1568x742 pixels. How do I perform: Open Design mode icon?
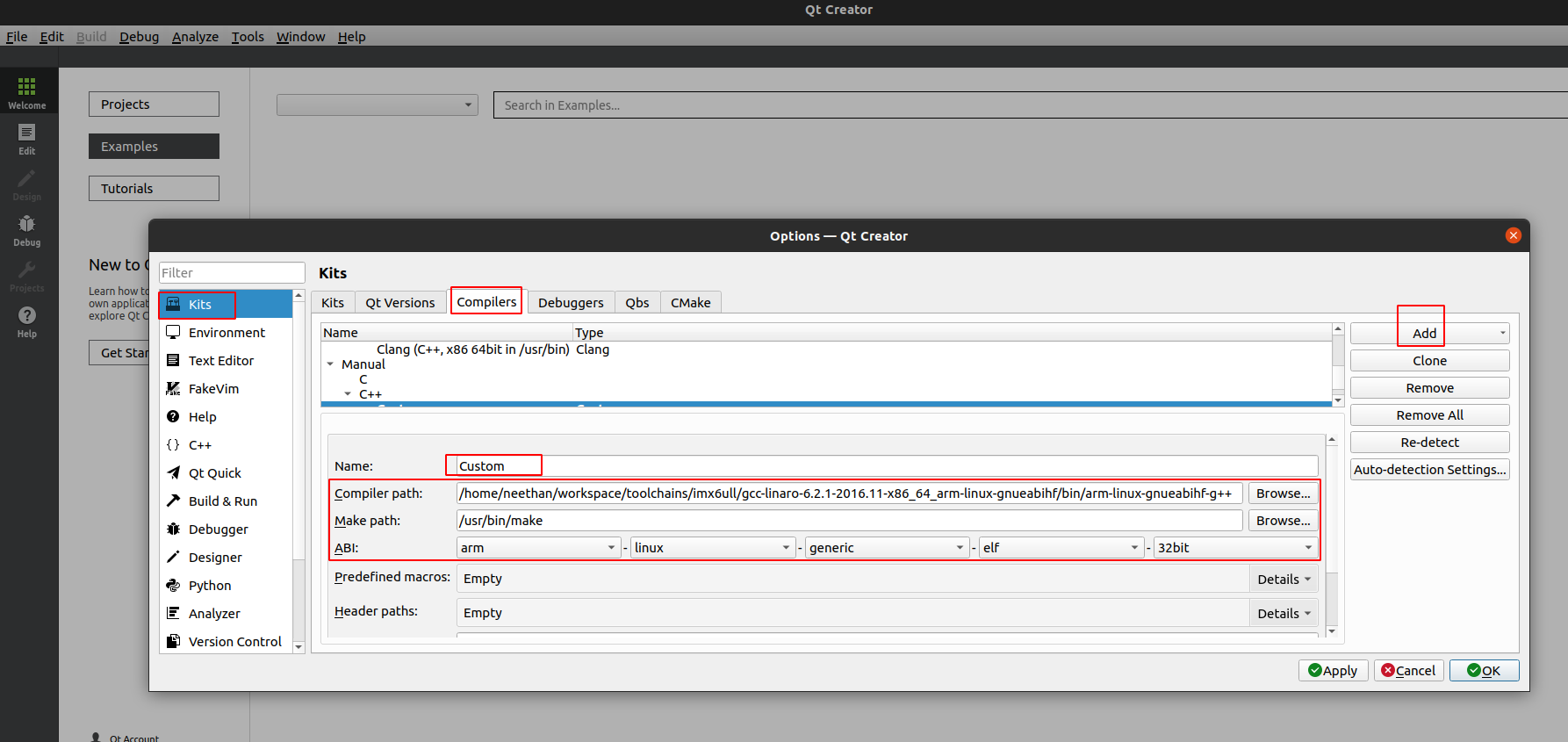[x=27, y=184]
